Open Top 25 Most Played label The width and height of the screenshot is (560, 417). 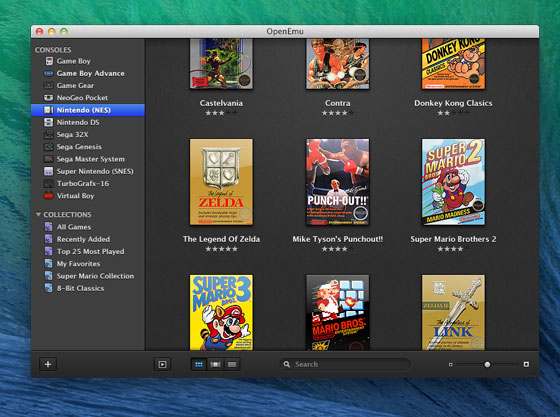coord(91,251)
